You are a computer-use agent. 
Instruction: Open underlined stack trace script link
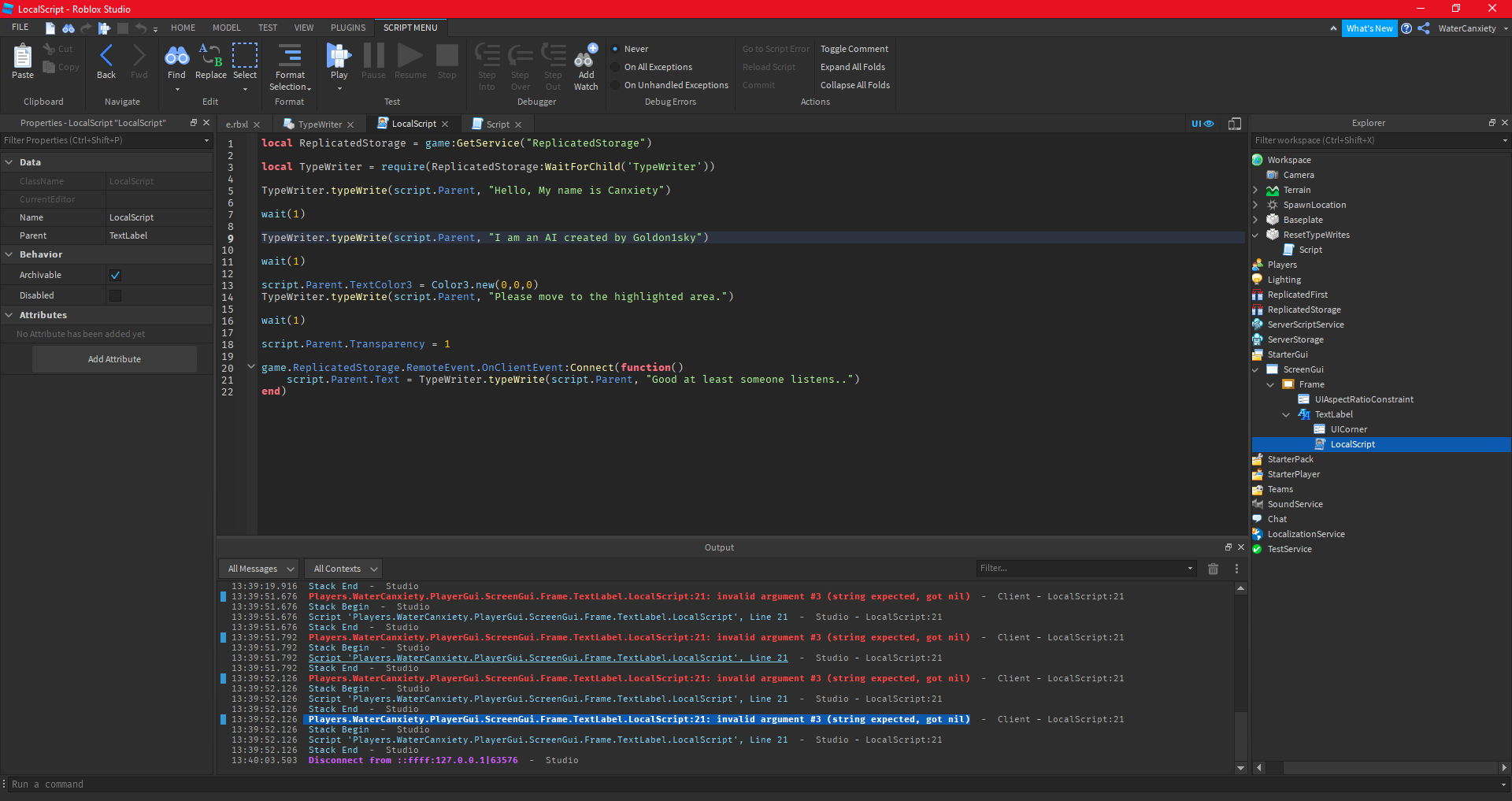(548, 658)
